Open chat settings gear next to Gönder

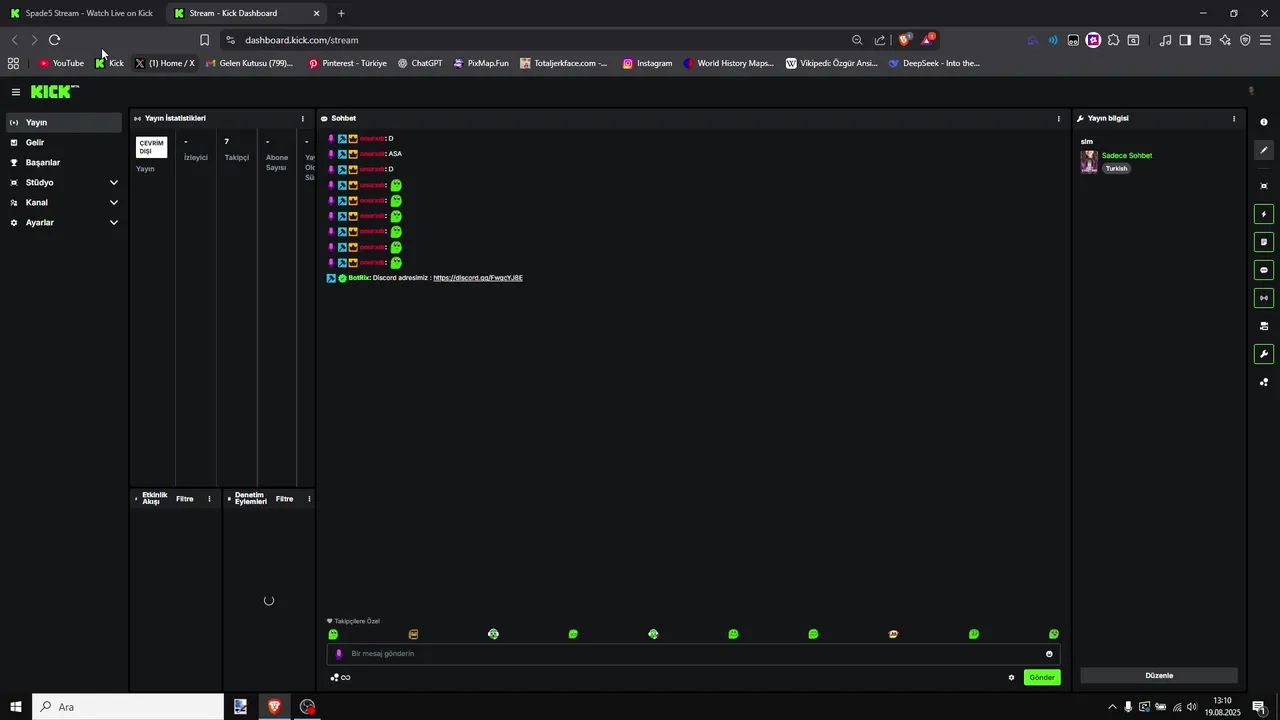1011,678
